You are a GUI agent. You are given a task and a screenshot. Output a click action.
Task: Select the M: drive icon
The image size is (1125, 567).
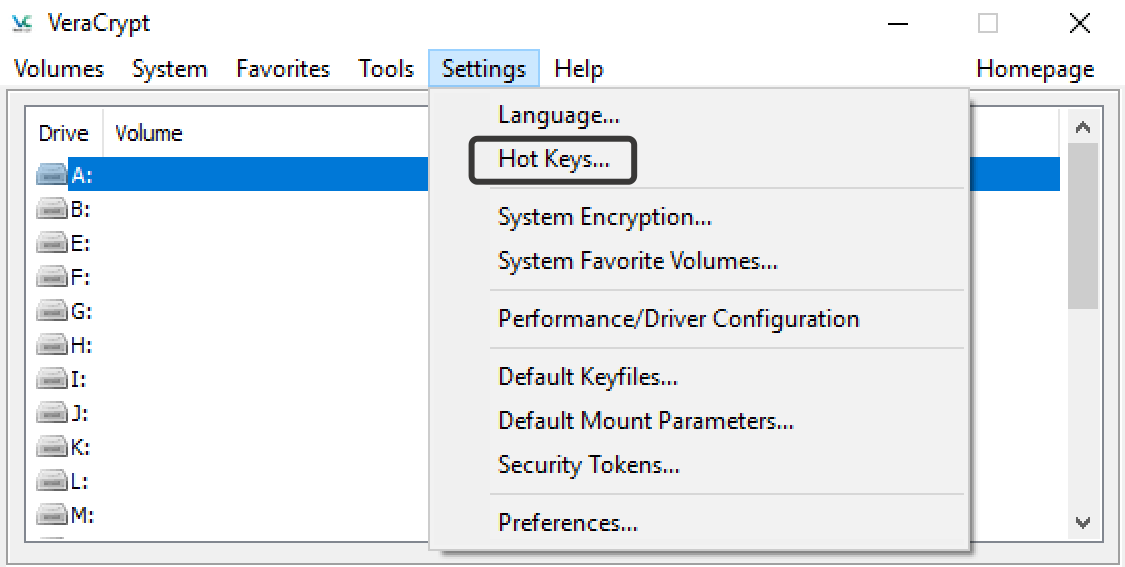pyautogui.click(x=52, y=515)
